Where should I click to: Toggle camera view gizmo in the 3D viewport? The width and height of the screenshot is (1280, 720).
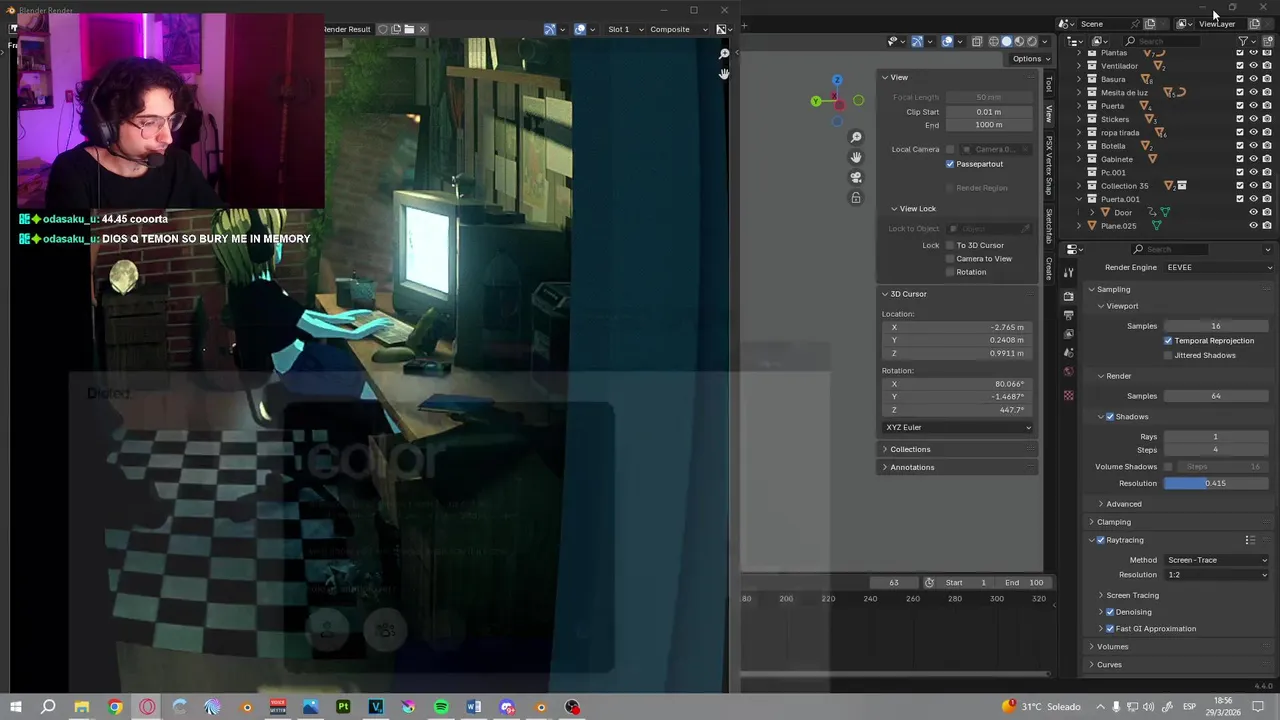[x=856, y=177]
